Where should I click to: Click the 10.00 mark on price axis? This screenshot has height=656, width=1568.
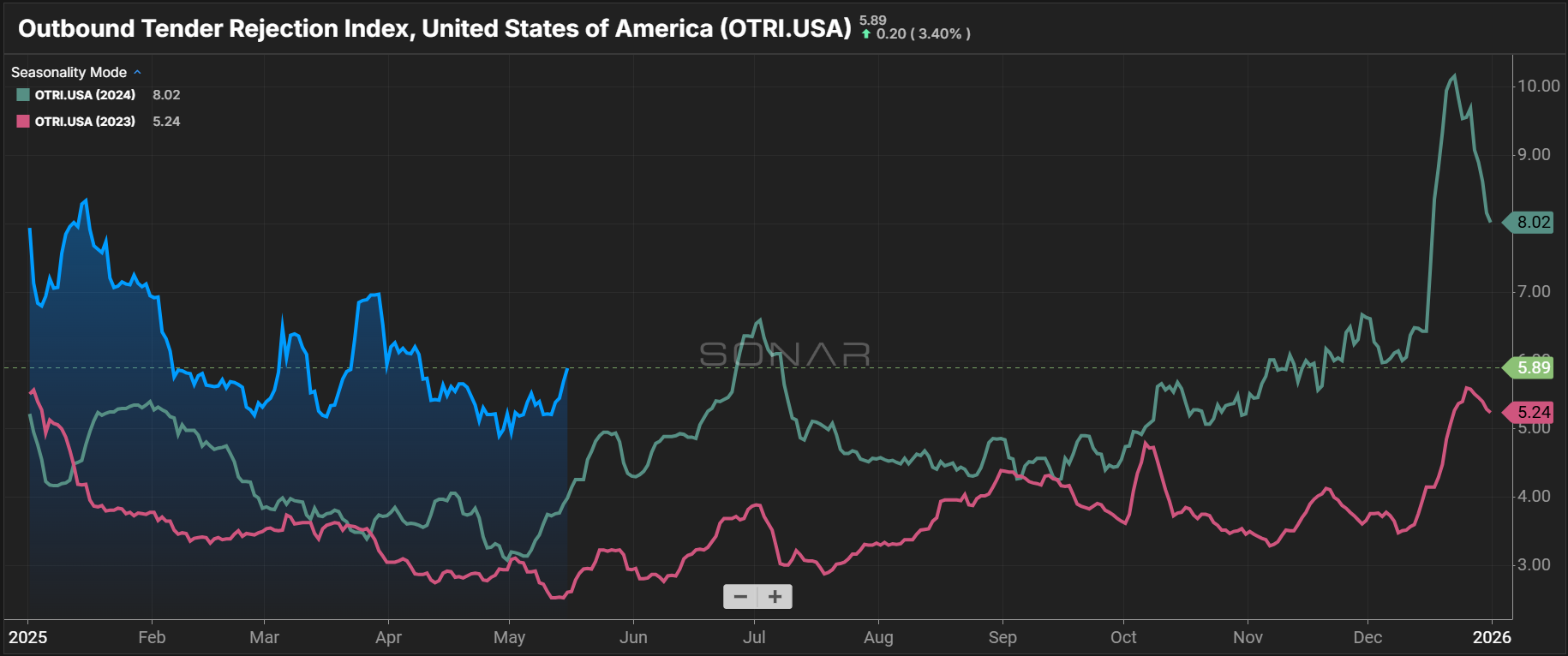click(x=1538, y=86)
